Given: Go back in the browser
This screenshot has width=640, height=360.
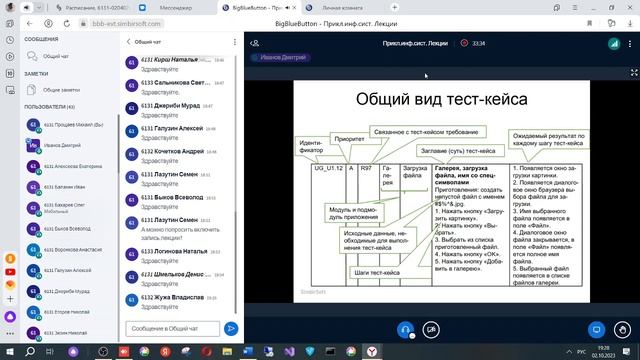Looking at the screenshot, I should point(29,24).
